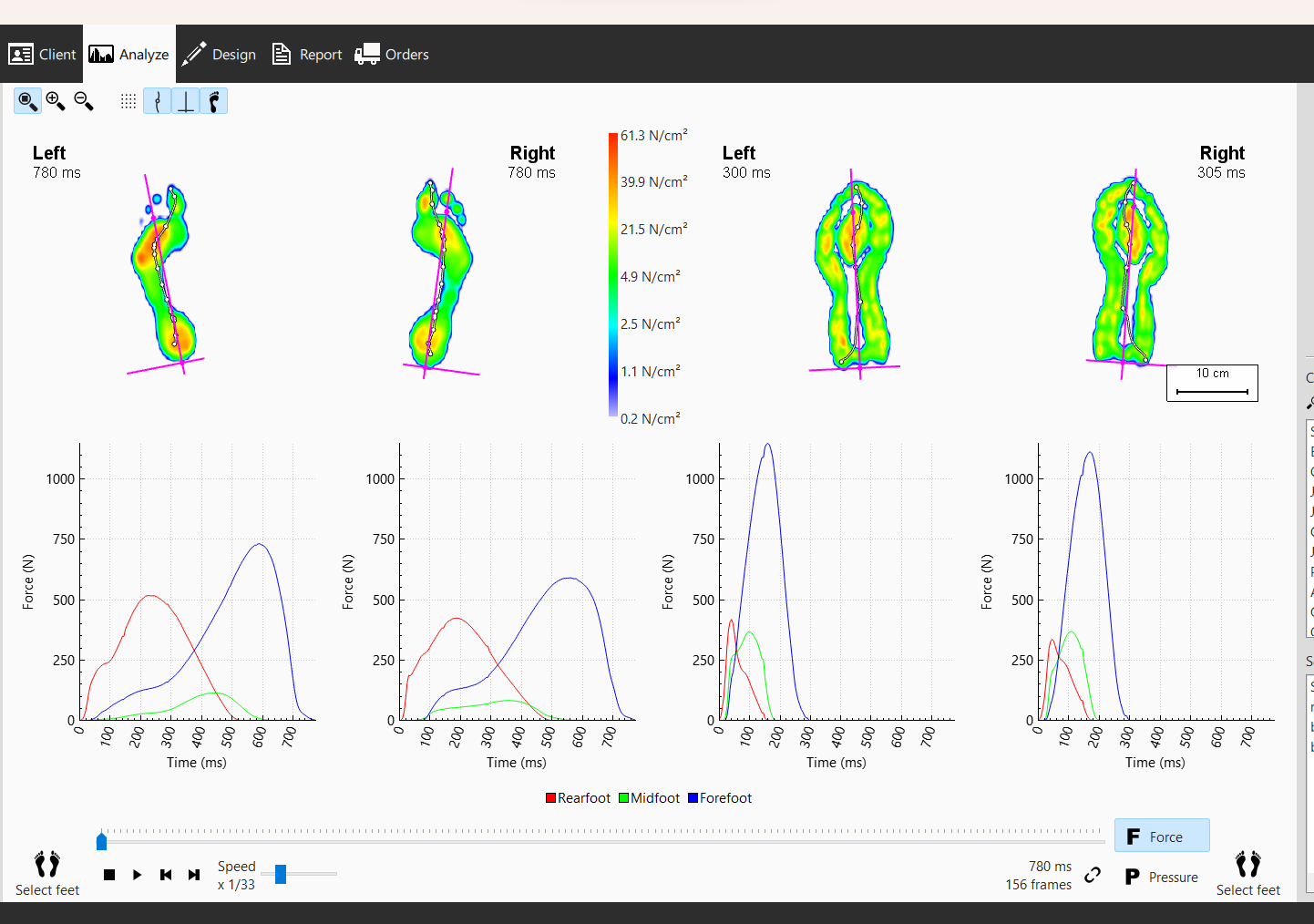Open the left Select feet picker
The height and width of the screenshot is (924, 1314).
46,872
